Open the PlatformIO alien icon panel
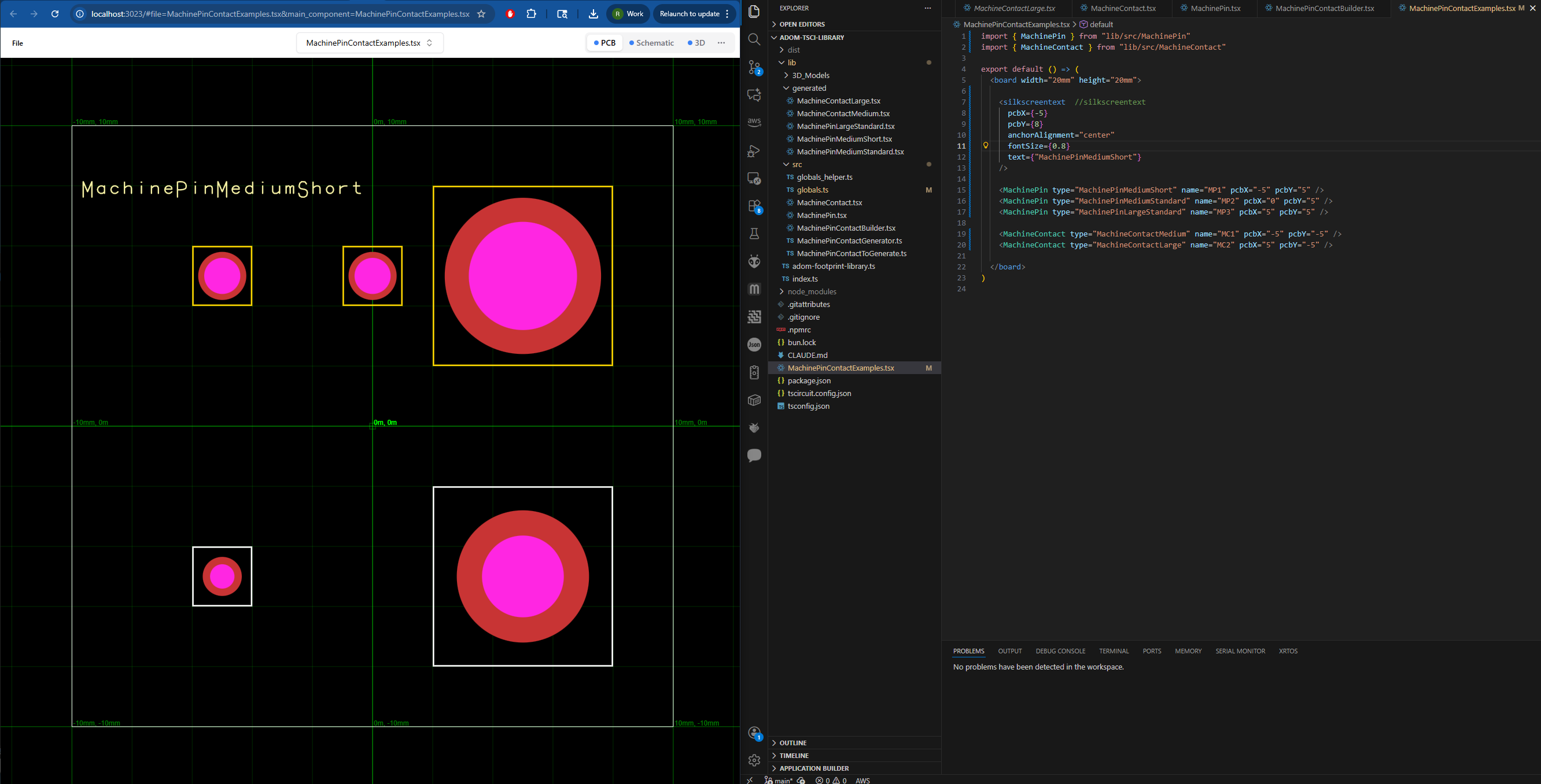 [754, 261]
